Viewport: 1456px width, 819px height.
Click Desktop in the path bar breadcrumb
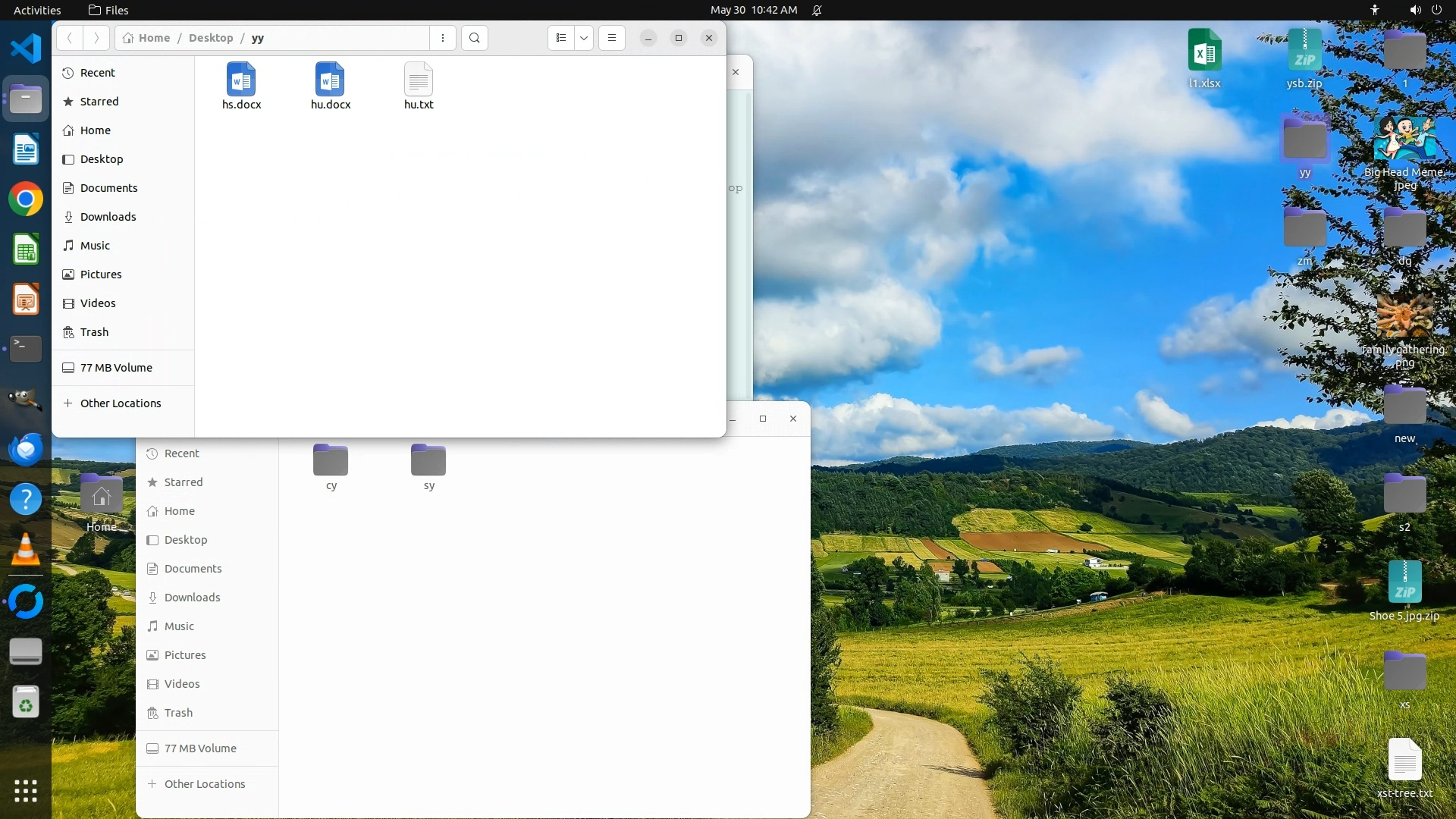(211, 38)
